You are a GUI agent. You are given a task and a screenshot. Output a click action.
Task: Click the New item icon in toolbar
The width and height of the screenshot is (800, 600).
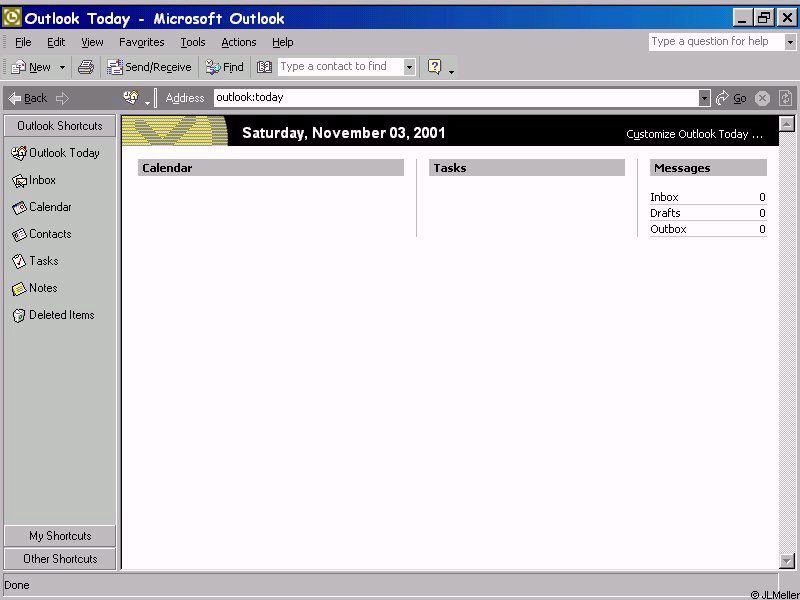tap(19, 67)
